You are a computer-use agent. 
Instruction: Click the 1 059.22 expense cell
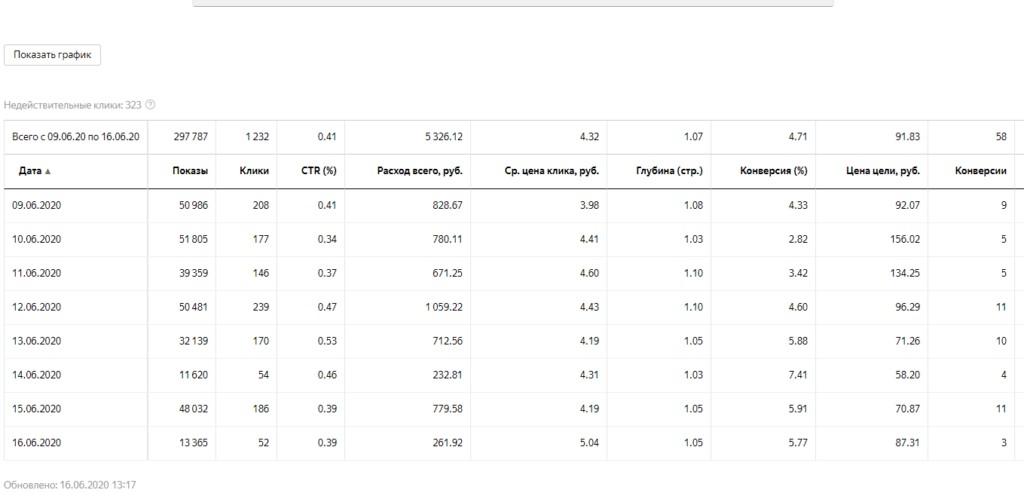click(x=439, y=307)
